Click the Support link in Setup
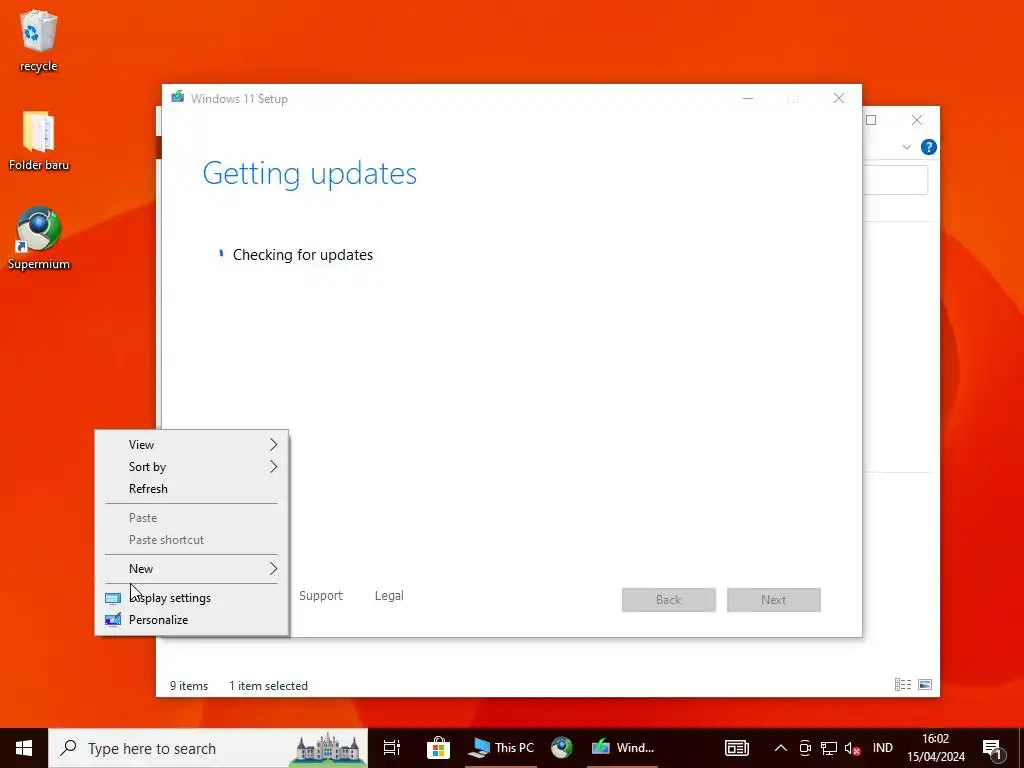Viewport: 1024px width, 768px height. point(321,596)
